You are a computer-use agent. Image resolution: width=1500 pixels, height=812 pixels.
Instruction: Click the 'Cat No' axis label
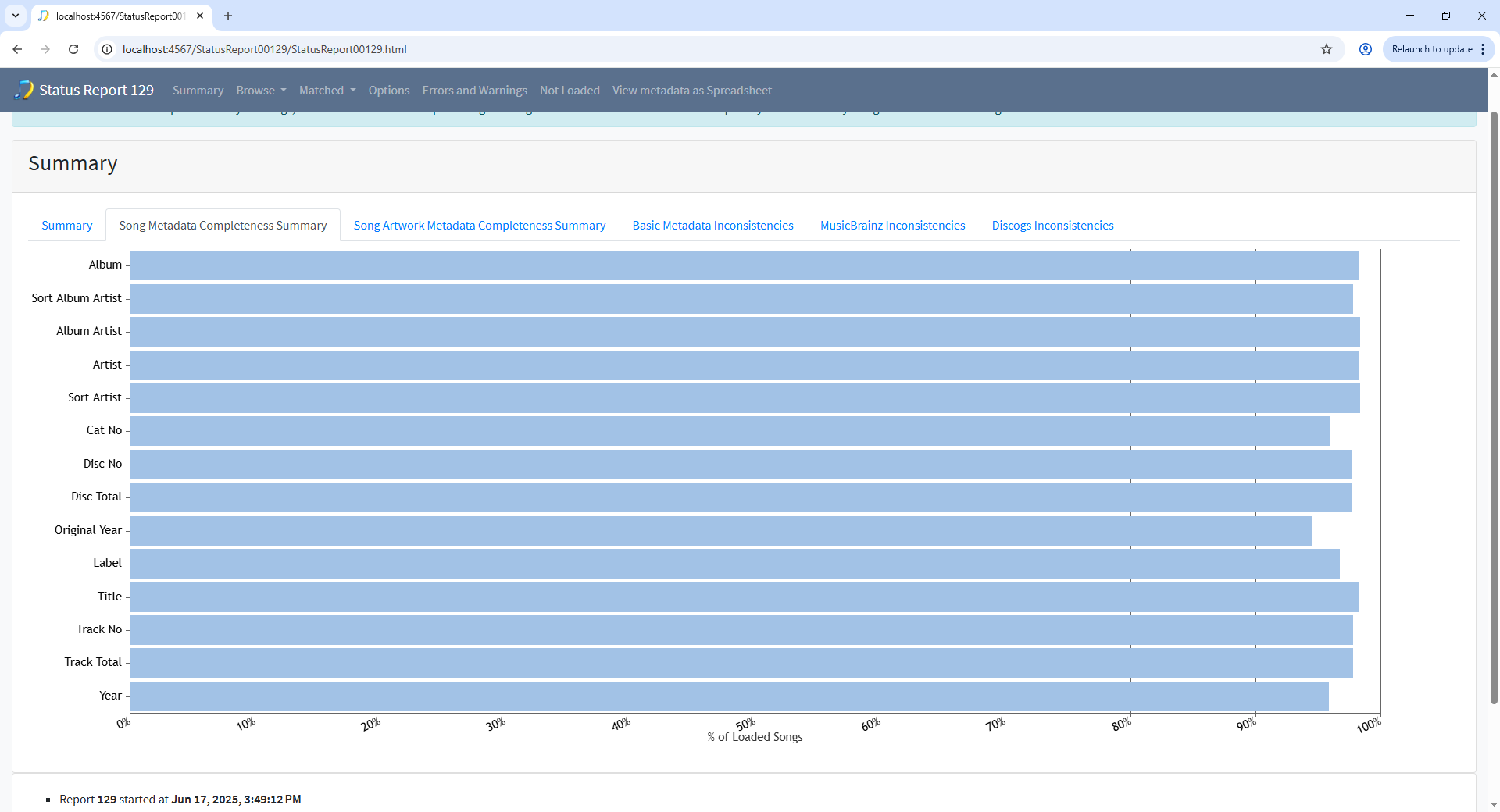(104, 430)
